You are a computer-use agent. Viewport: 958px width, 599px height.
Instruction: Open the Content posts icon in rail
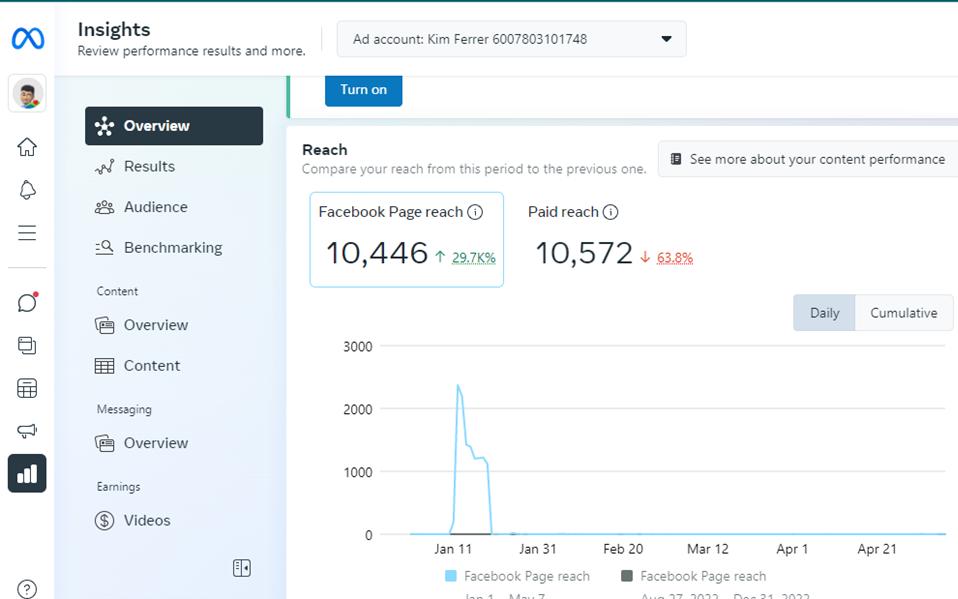tap(27, 345)
